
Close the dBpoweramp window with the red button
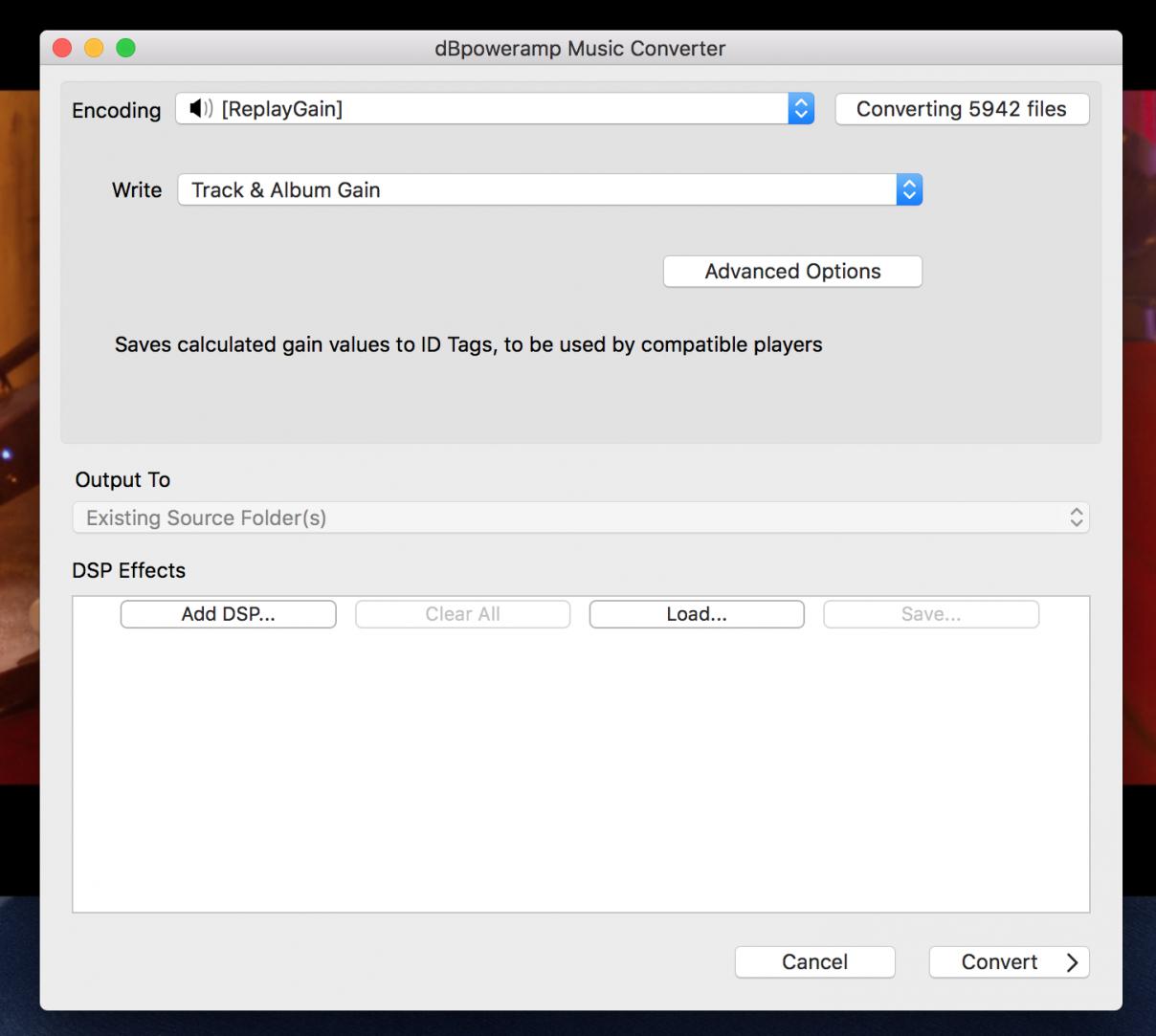62,48
